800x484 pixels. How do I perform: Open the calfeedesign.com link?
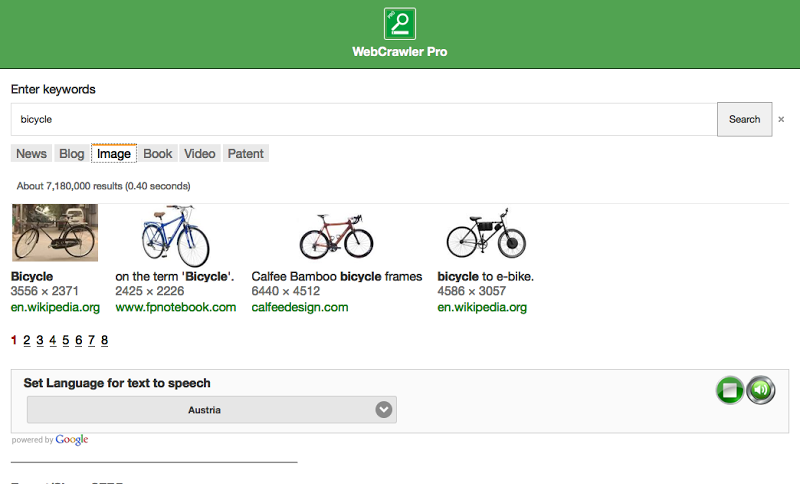pyautogui.click(x=300, y=307)
